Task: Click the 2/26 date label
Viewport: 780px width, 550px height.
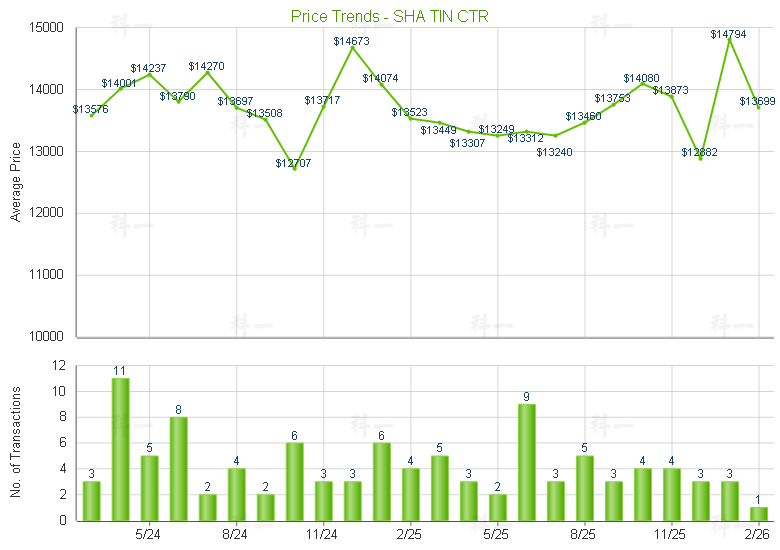Action: click(x=758, y=534)
